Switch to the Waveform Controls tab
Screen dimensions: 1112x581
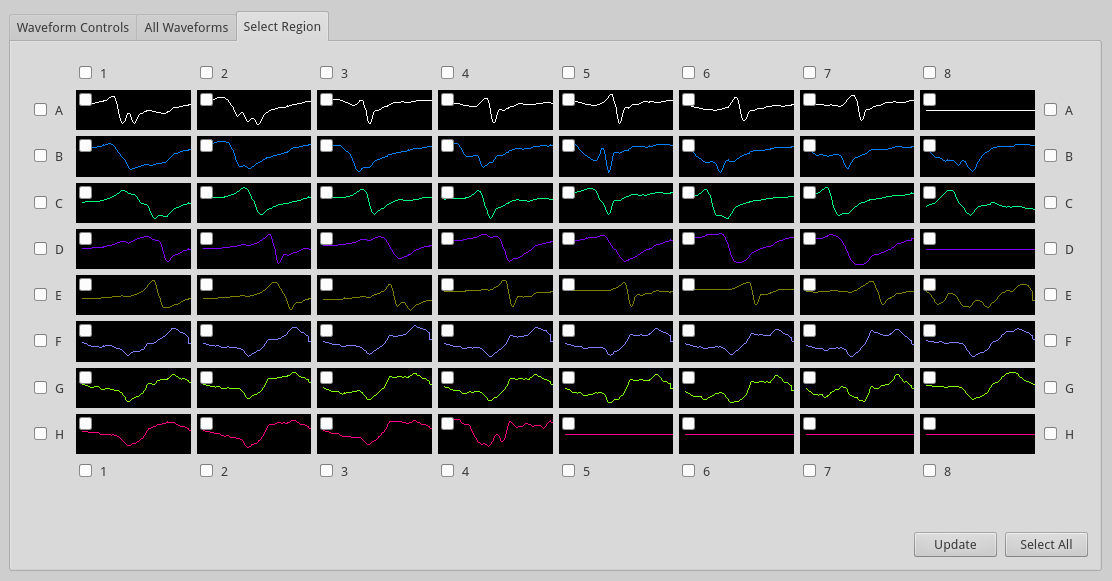point(73,28)
